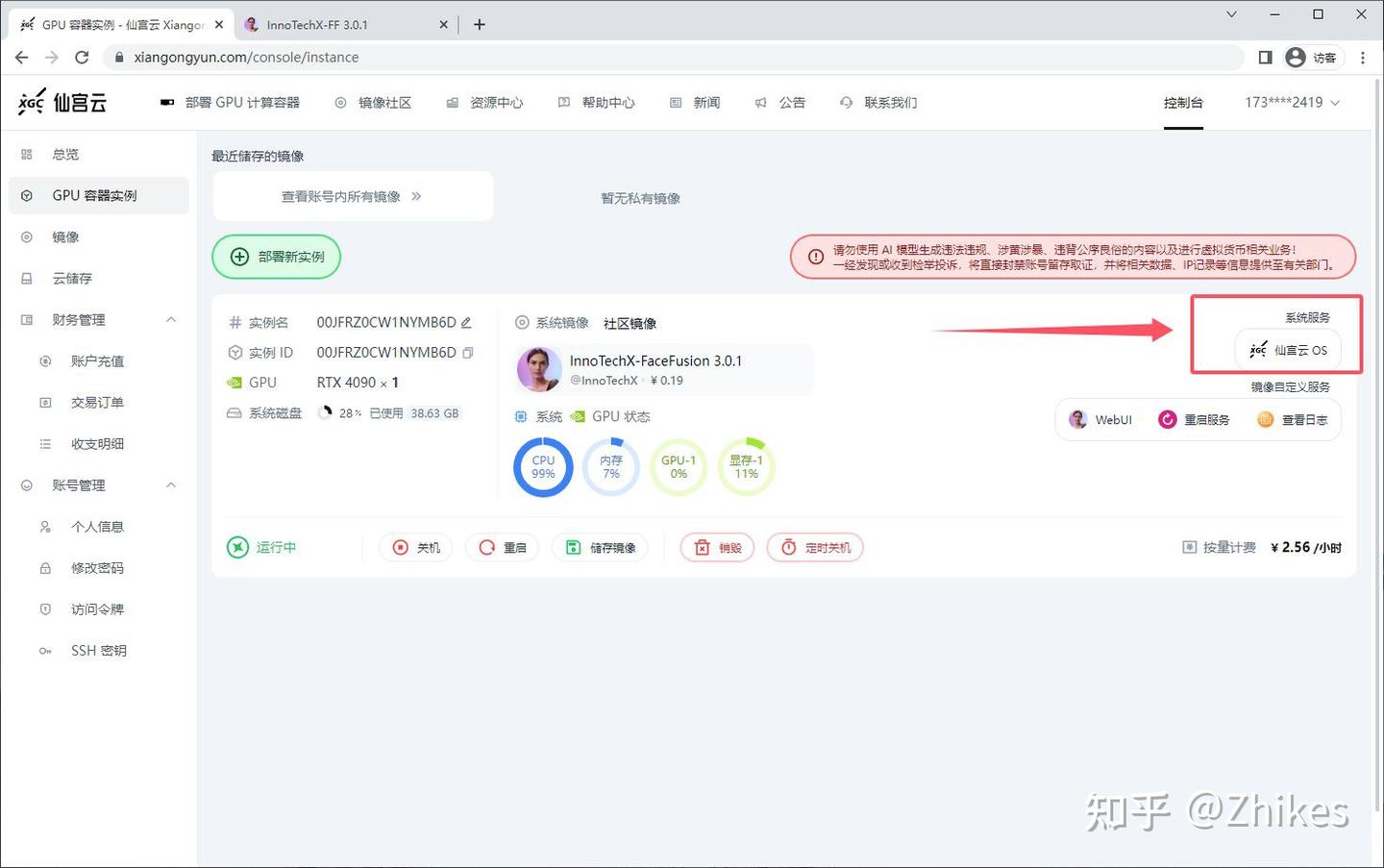Click the 运行中 status icon
The height and width of the screenshot is (868, 1384).
(237, 547)
